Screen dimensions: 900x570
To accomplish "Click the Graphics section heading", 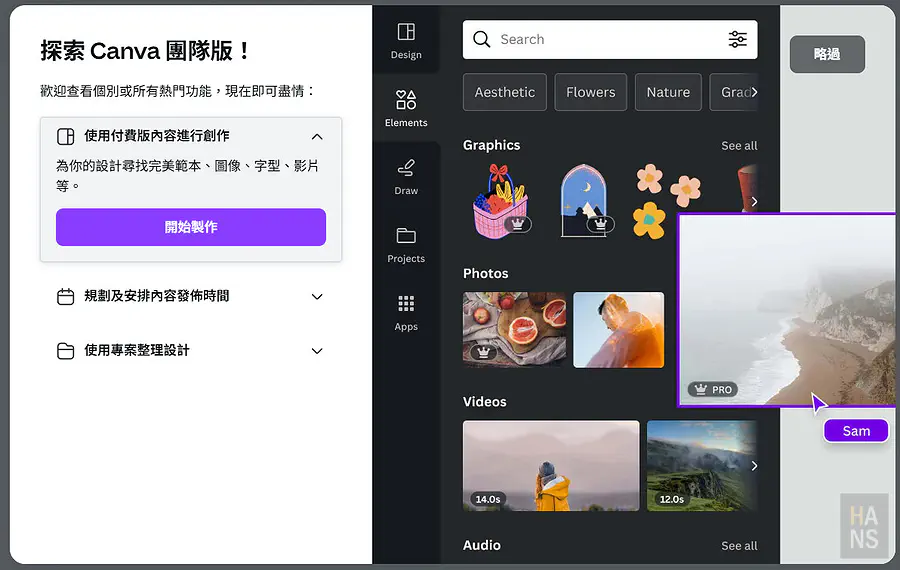I will coord(491,145).
